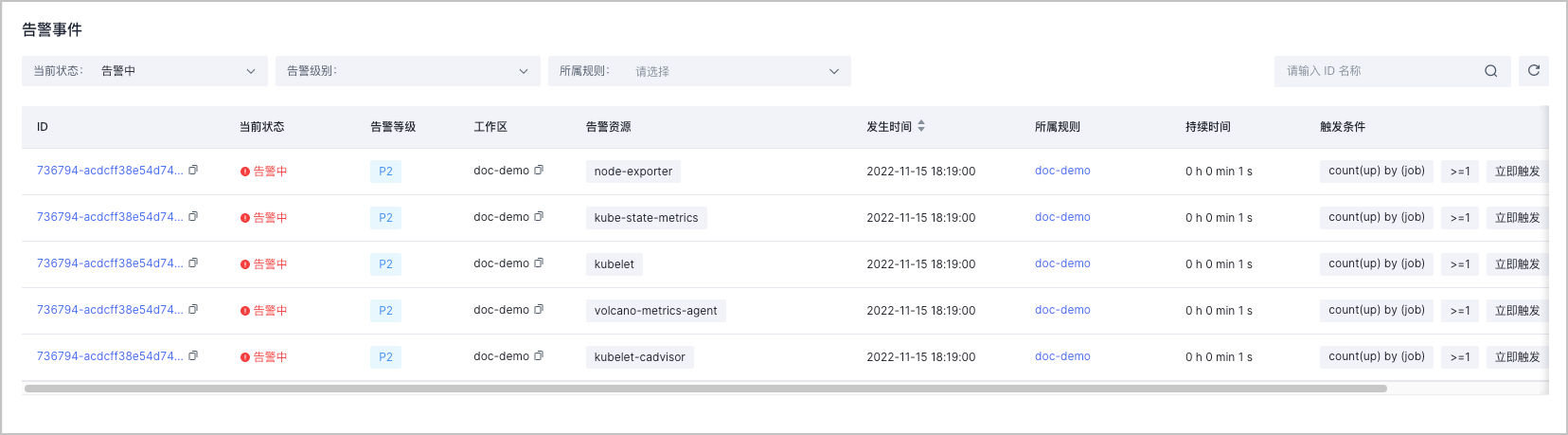Click doc-demo rule link in the kubelet-cadvisor row
1568x435 pixels.
[1062, 356]
